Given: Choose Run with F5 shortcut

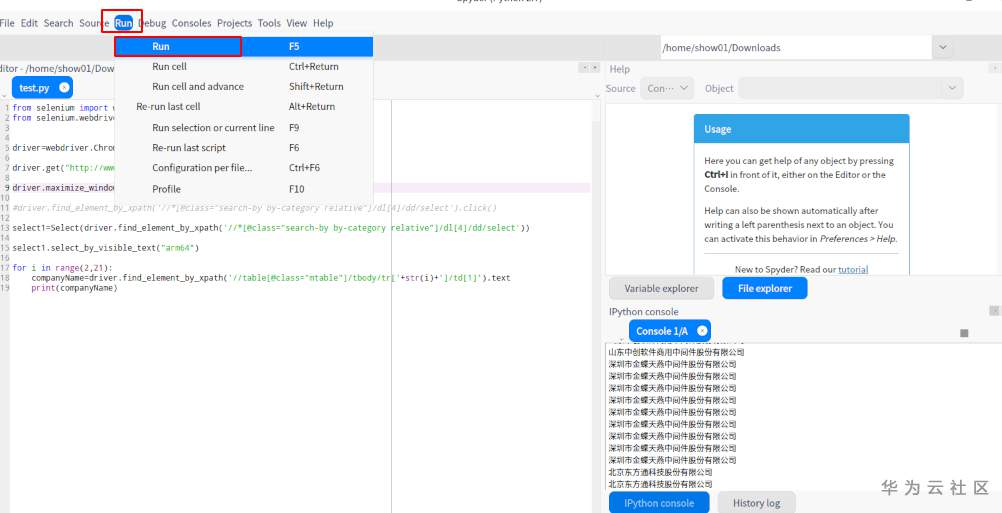Looking at the screenshot, I should 243,47.
